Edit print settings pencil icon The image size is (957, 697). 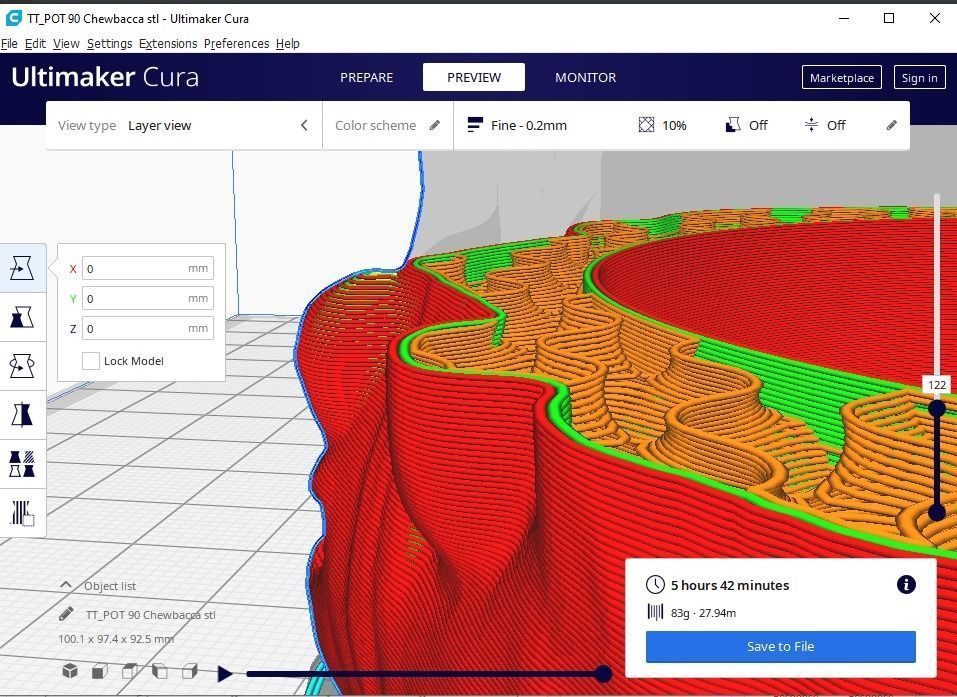coord(892,125)
